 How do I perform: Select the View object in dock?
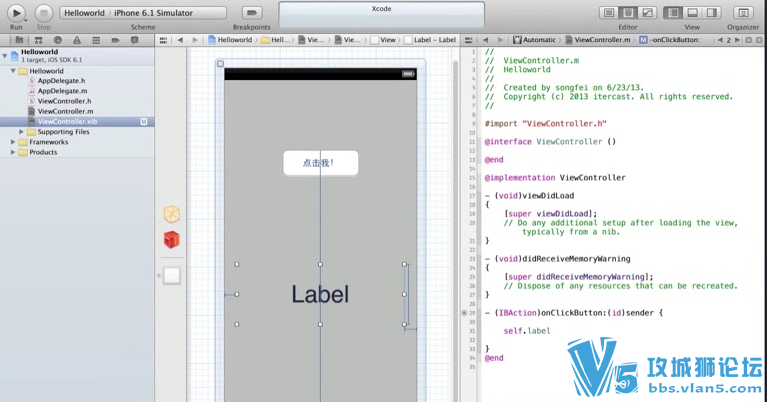172,276
